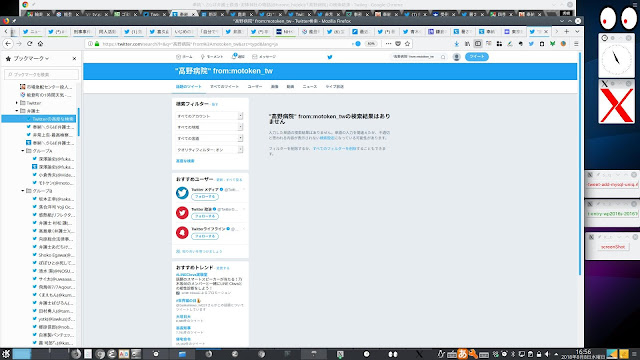Open ホーム in Twitter nav
640x360 pixels.
pos(184,57)
